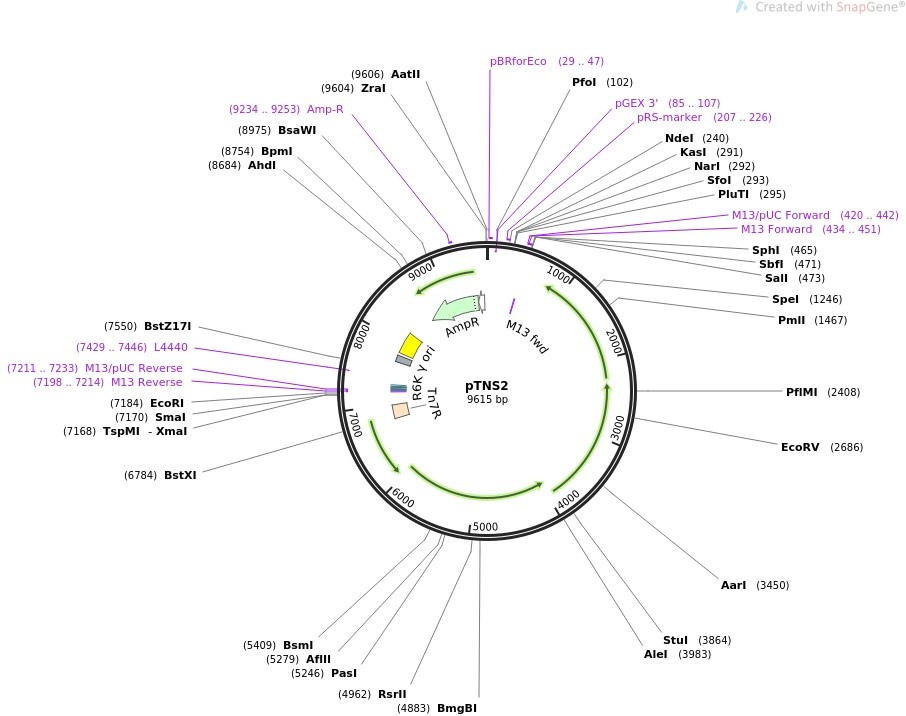
Task: Select the BstXI restriction site label
Action: pos(180,475)
